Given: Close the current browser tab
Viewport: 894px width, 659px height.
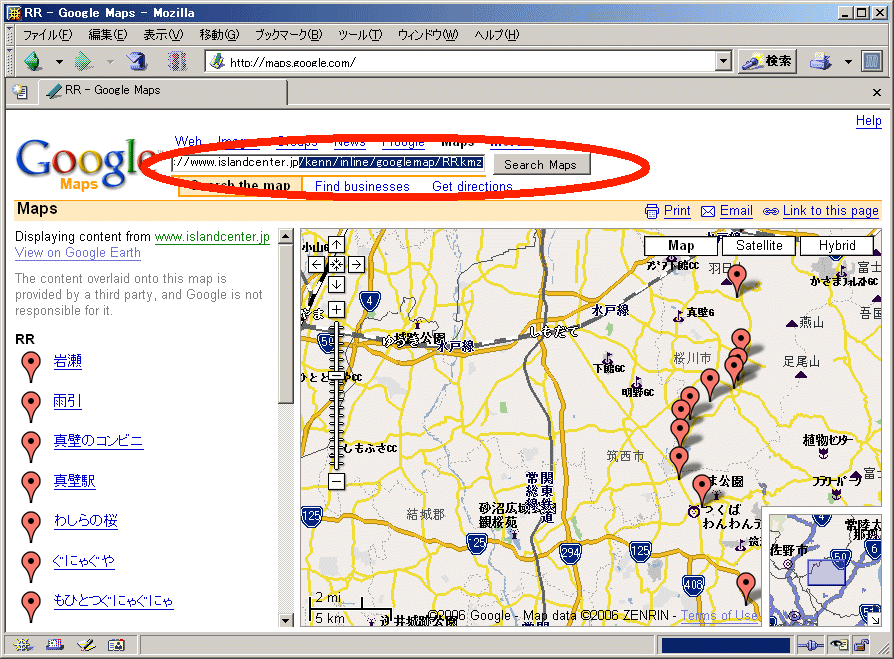Looking at the screenshot, I should pyautogui.click(x=876, y=92).
